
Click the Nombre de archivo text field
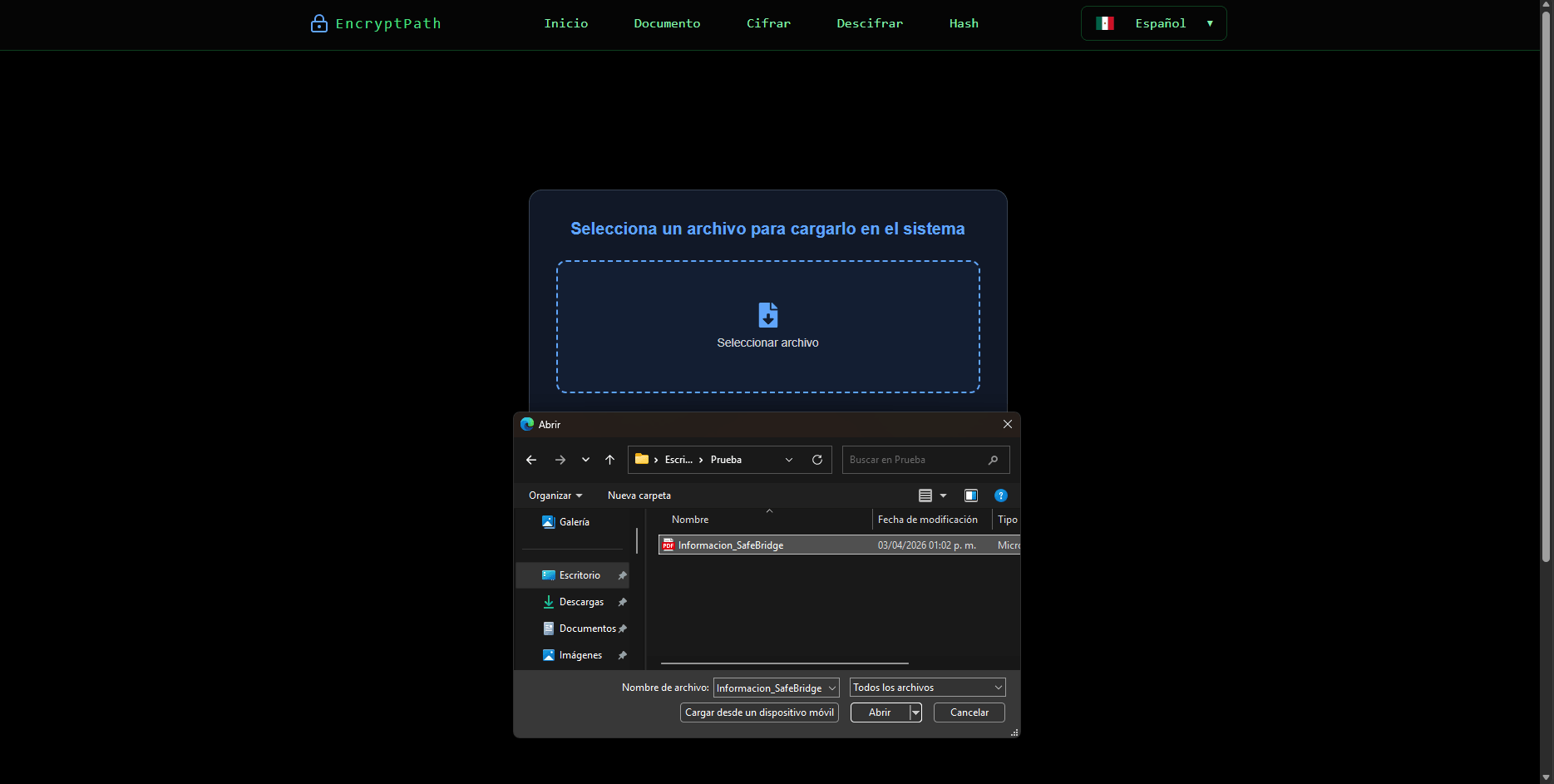[769, 688]
